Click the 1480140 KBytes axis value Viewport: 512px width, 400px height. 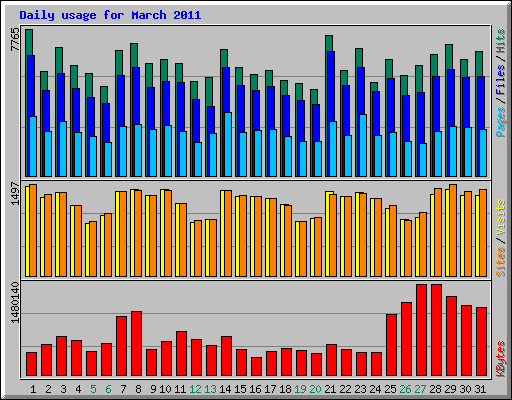click(x=15, y=302)
